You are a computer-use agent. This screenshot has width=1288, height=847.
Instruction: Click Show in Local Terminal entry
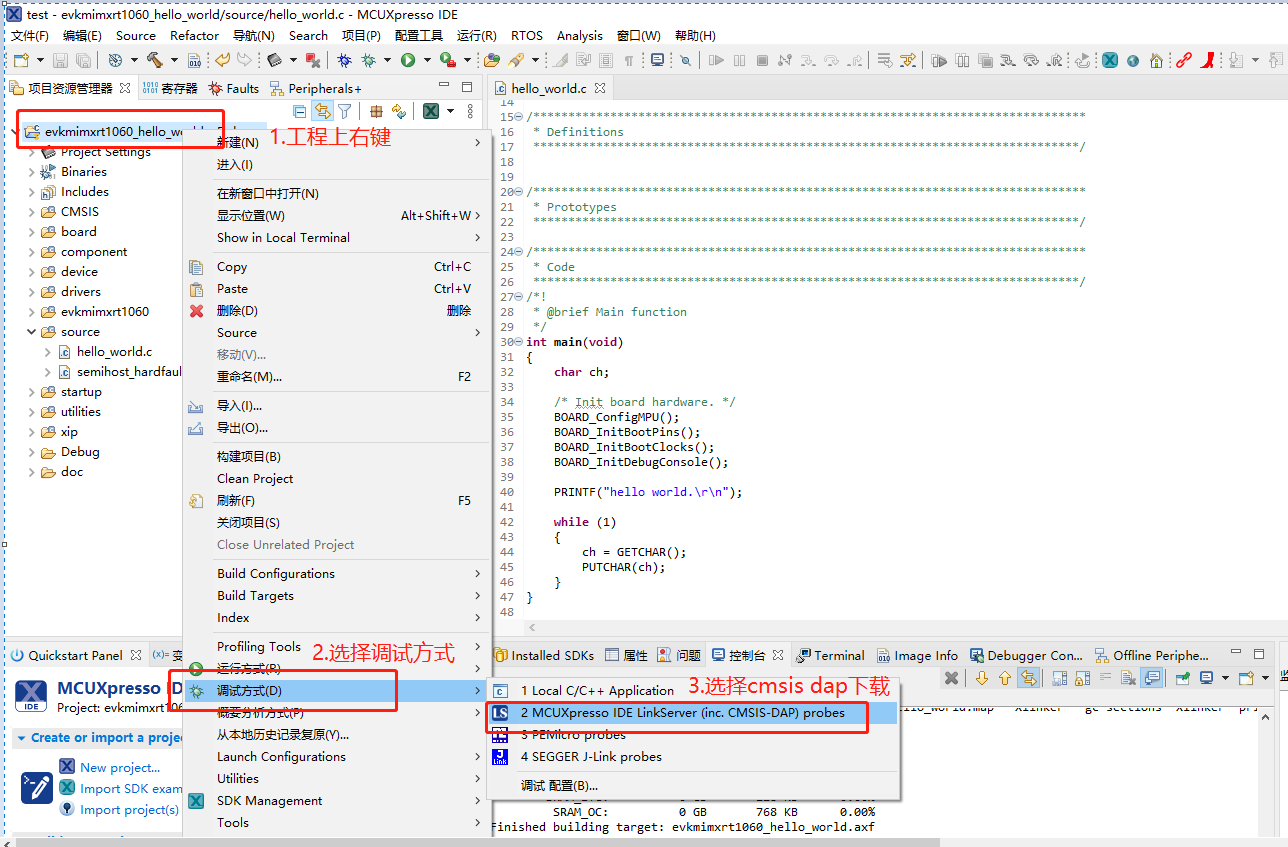point(336,238)
